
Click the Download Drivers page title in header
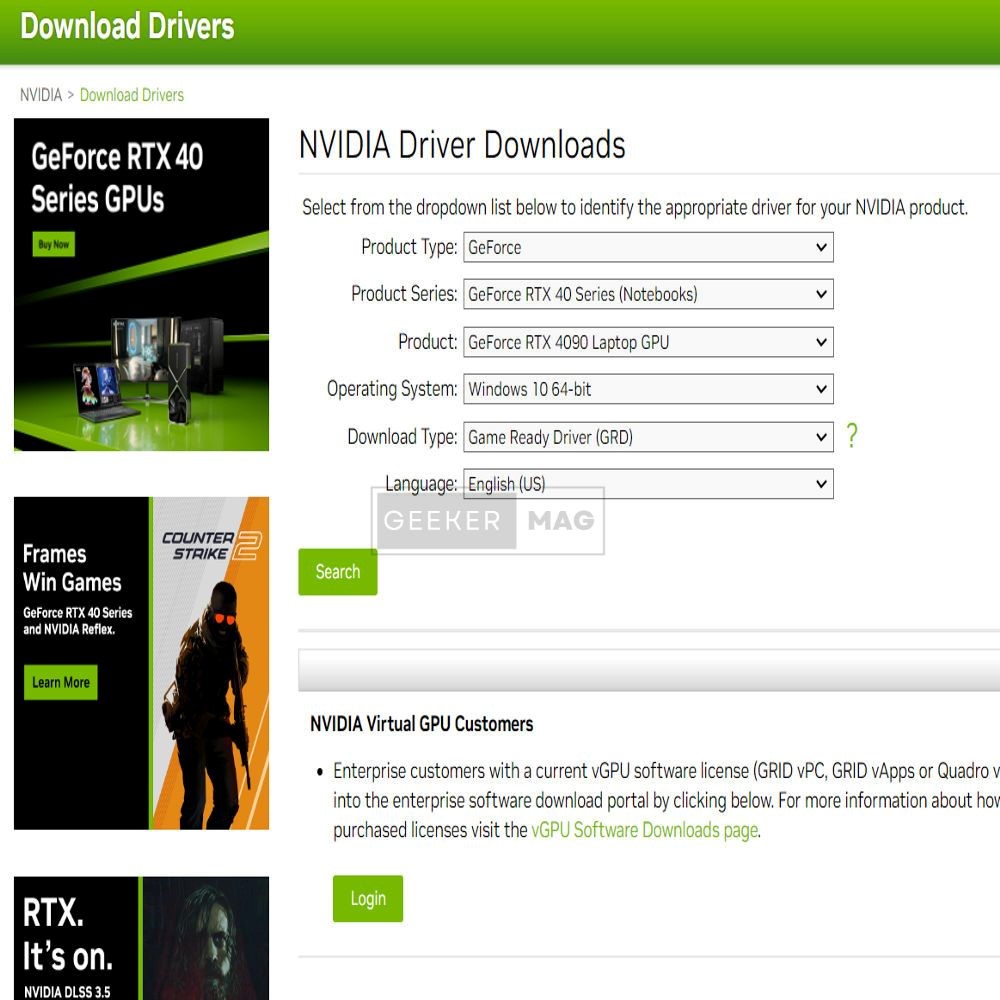click(128, 27)
